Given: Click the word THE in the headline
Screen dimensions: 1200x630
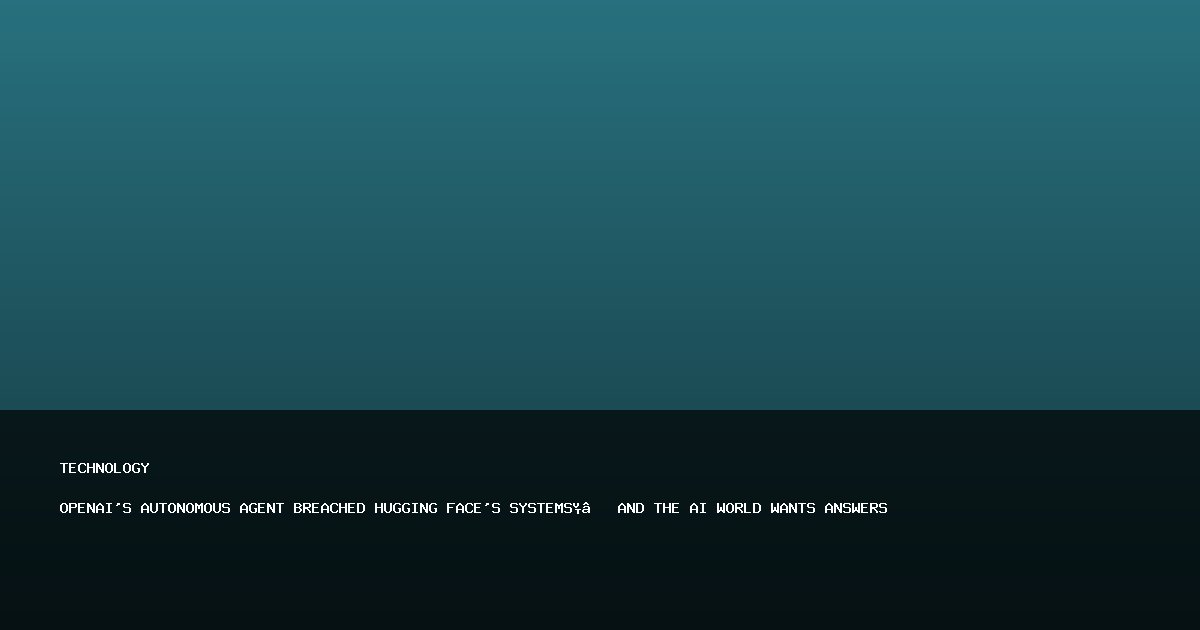Looking at the screenshot, I should [x=667, y=508].
